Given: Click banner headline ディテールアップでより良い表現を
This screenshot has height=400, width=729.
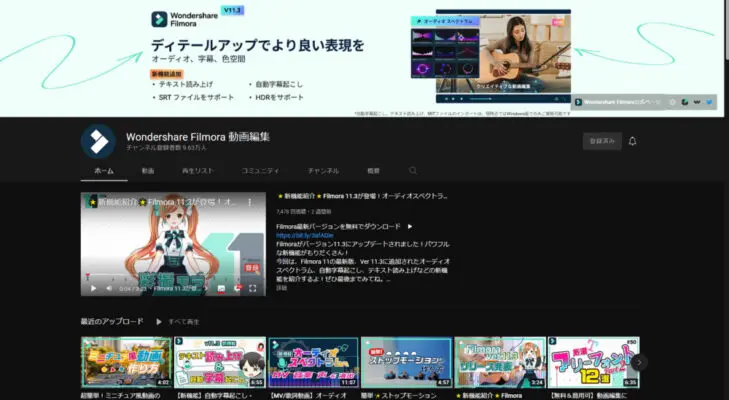Looking at the screenshot, I should [x=257, y=45].
